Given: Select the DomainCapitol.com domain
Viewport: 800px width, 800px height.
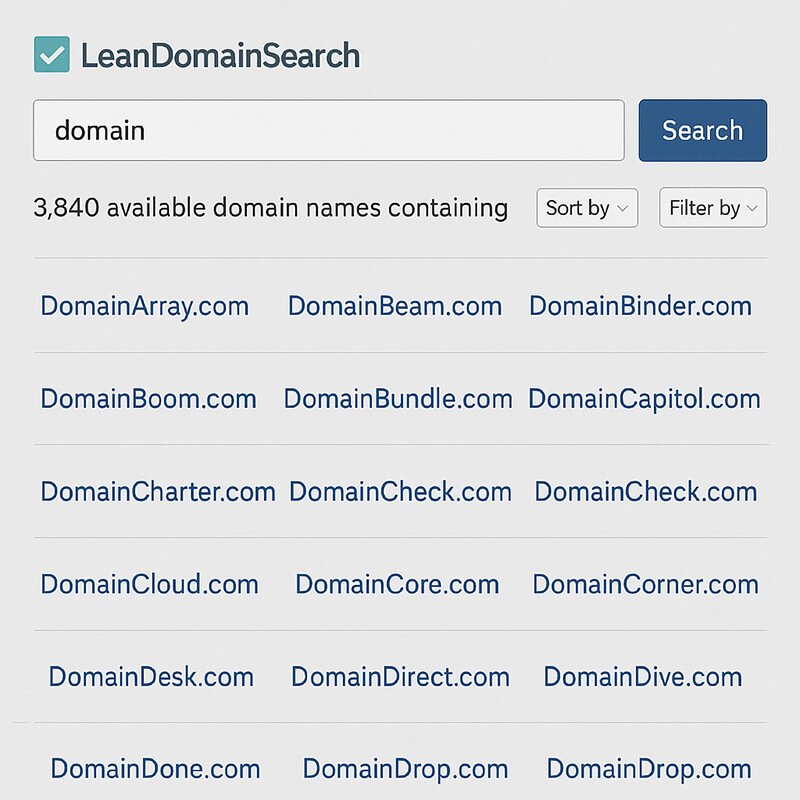Looking at the screenshot, I should click(645, 399).
